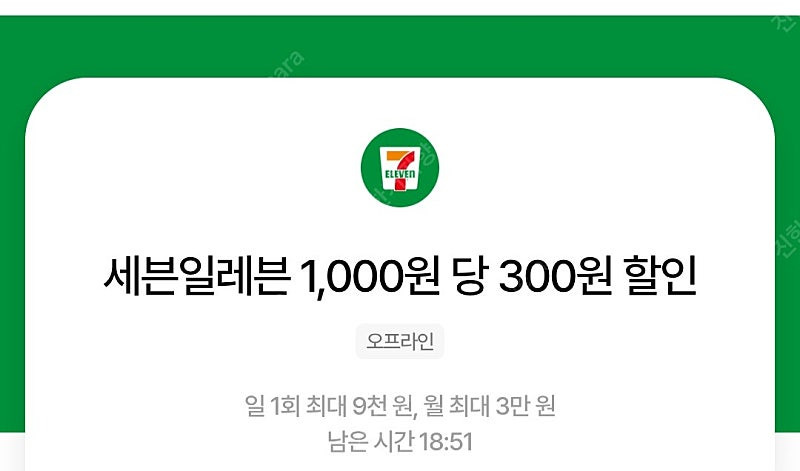
Task: Click the red 7 numeral in logo
Action: (400, 169)
